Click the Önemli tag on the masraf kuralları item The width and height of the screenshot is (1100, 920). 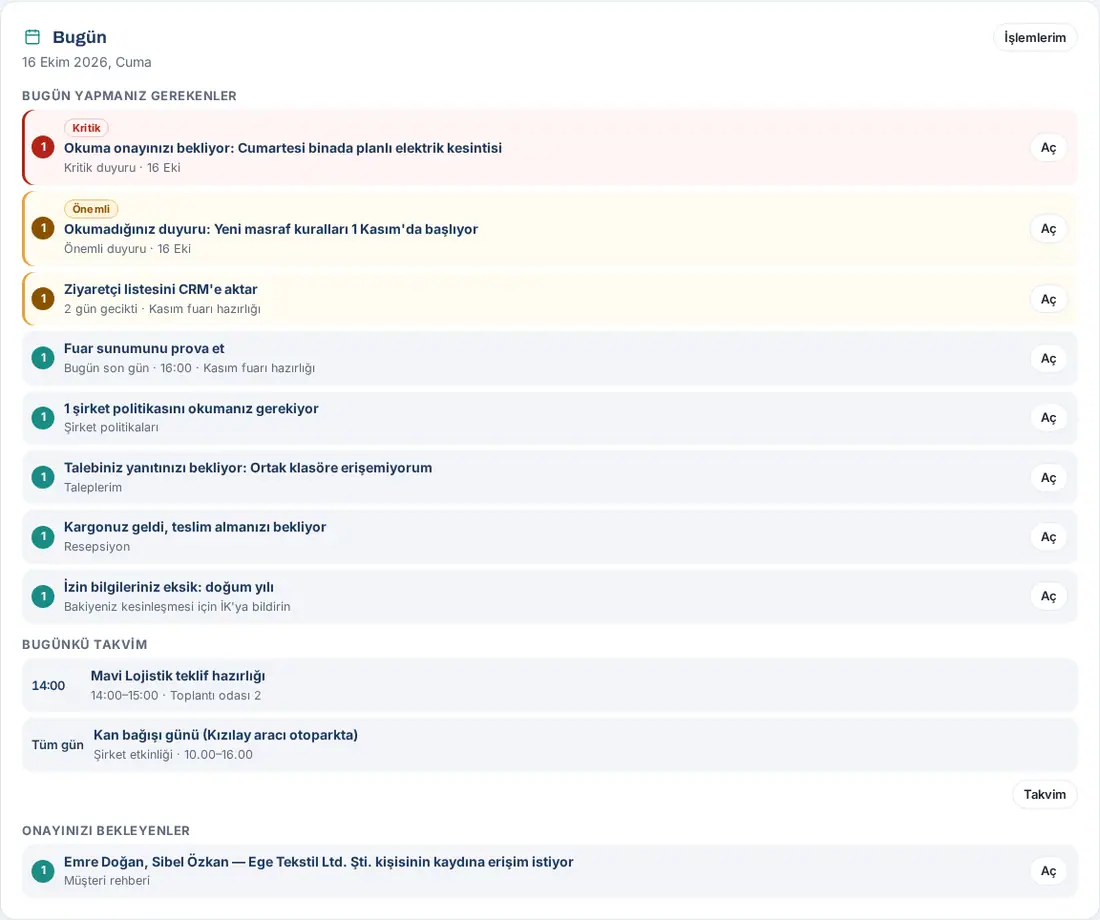pos(91,208)
